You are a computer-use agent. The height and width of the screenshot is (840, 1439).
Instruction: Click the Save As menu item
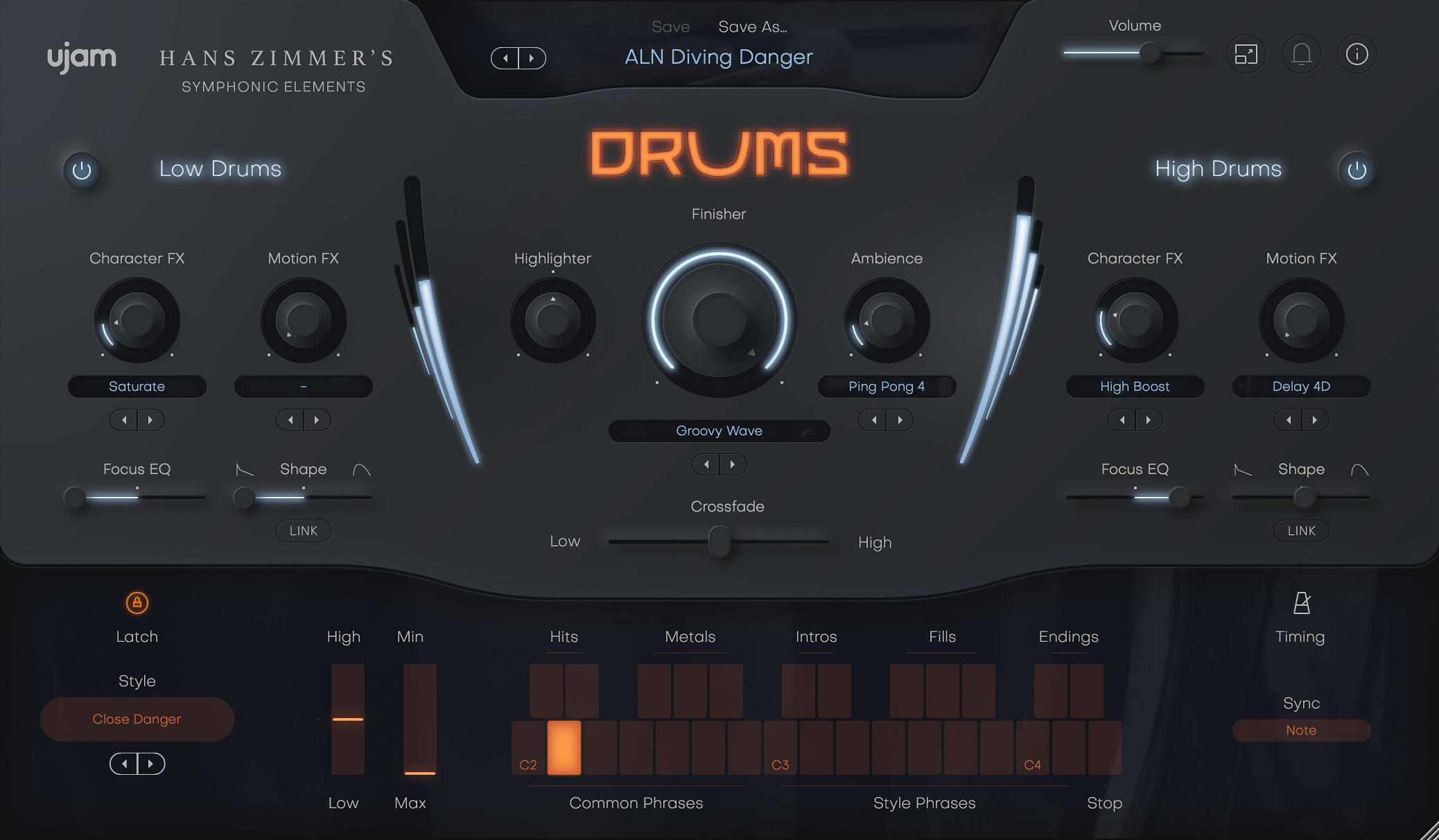[x=752, y=27]
